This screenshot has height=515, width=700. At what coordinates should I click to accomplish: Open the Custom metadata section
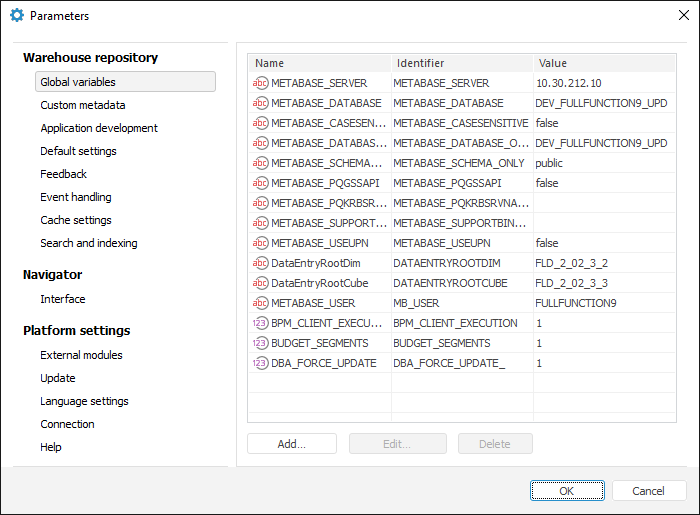pos(83,105)
